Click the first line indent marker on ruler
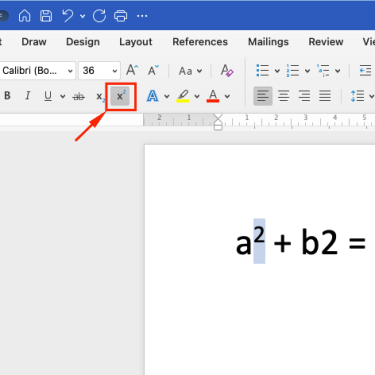 [218, 117]
